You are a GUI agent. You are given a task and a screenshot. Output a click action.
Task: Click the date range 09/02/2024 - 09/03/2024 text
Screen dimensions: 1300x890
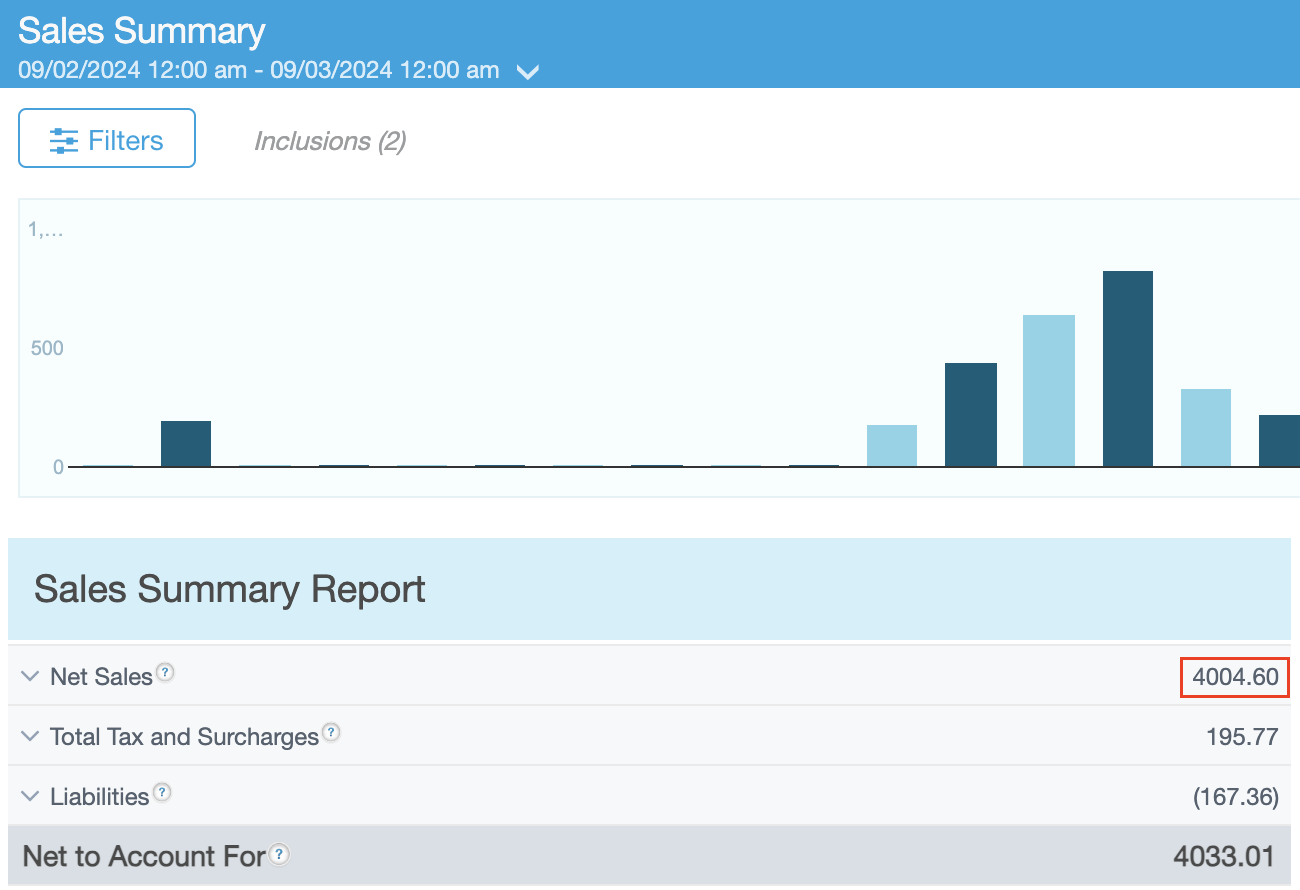click(x=258, y=70)
